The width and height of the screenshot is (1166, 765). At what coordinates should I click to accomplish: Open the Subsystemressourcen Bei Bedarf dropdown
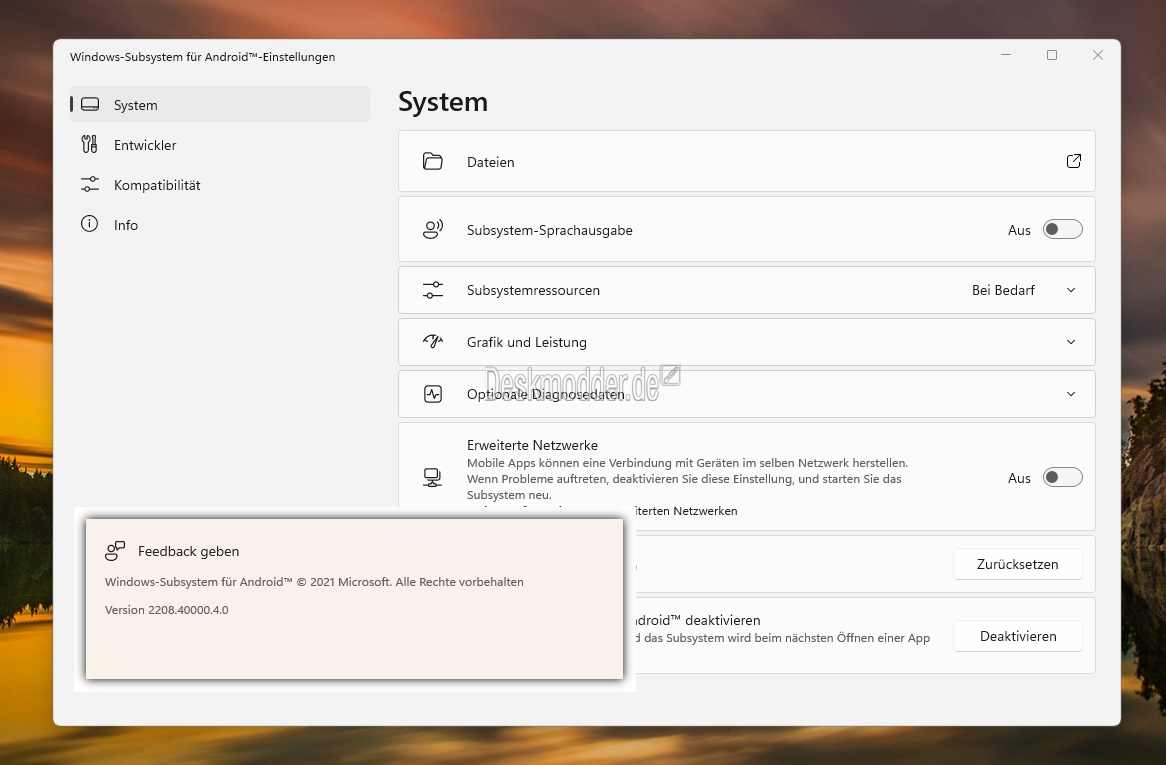click(x=1023, y=290)
